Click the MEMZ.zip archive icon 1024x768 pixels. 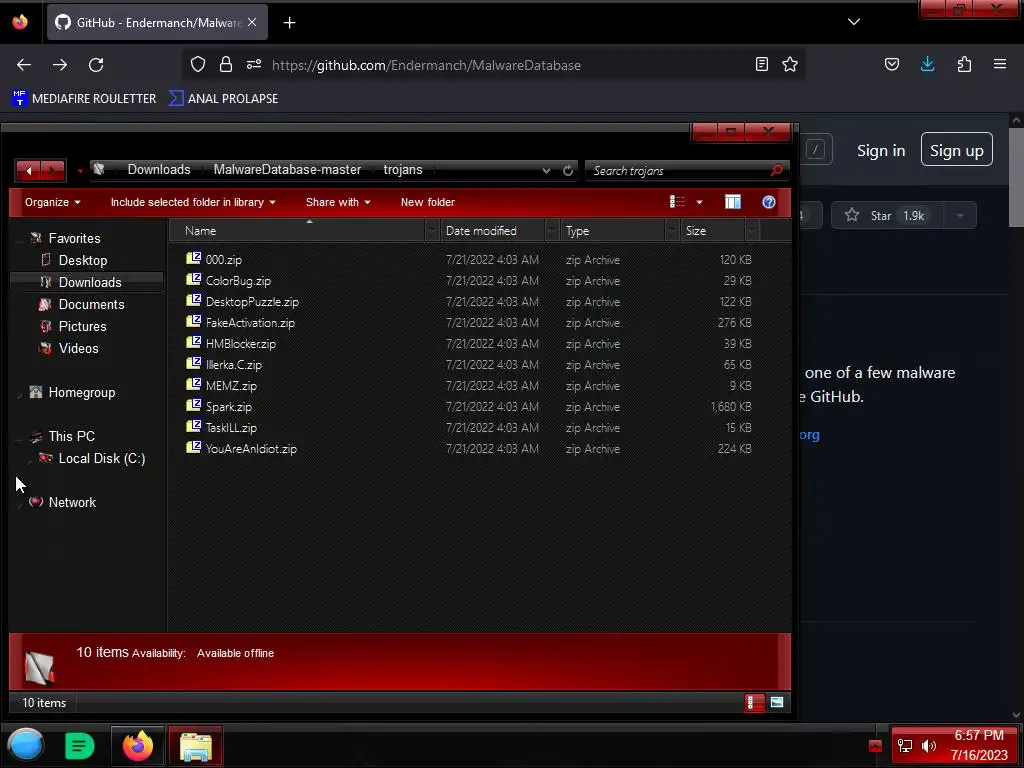(x=193, y=384)
